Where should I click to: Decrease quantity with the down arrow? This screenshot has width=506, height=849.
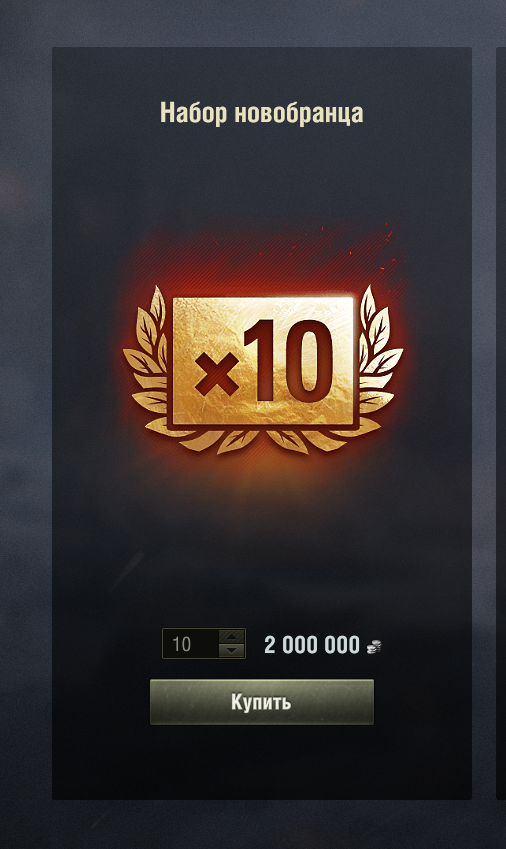click(232, 651)
